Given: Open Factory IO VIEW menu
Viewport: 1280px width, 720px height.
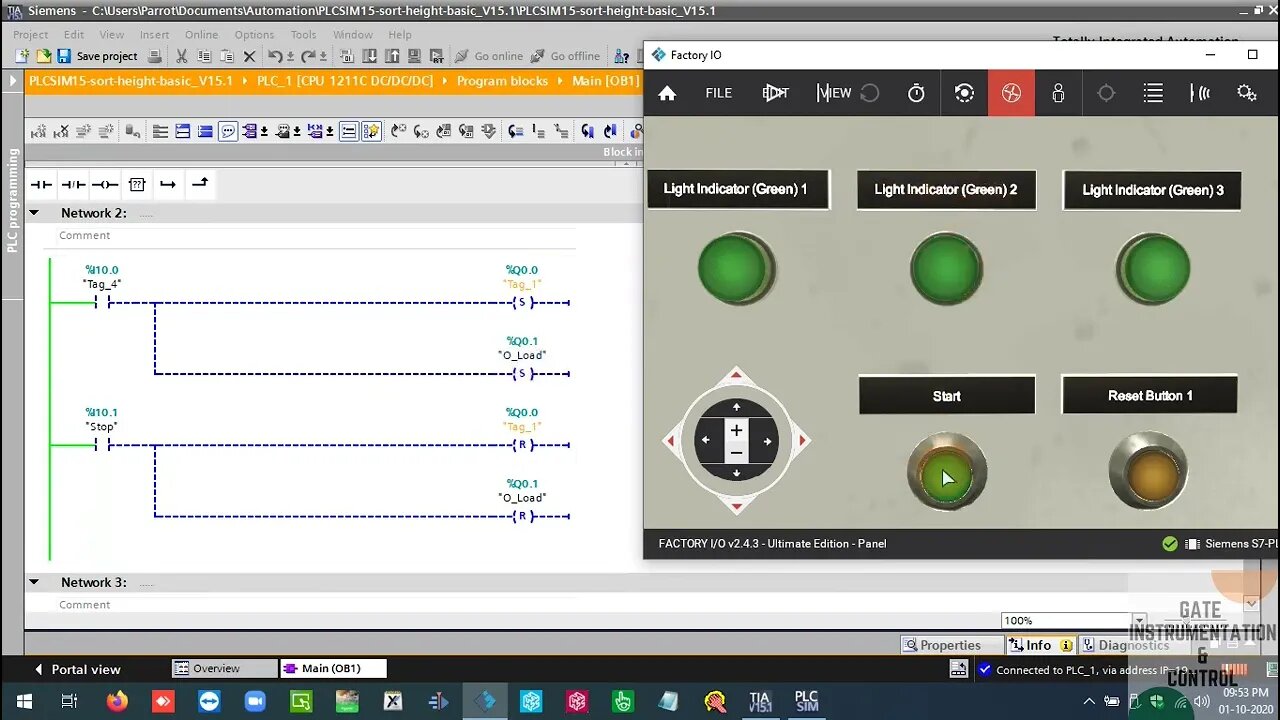Looking at the screenshot, I should pos(834,93).
